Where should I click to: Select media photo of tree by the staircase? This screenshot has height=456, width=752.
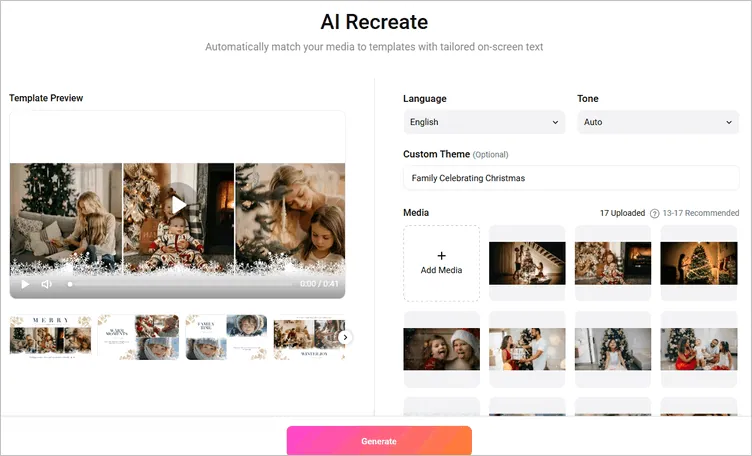pos(527,263)
